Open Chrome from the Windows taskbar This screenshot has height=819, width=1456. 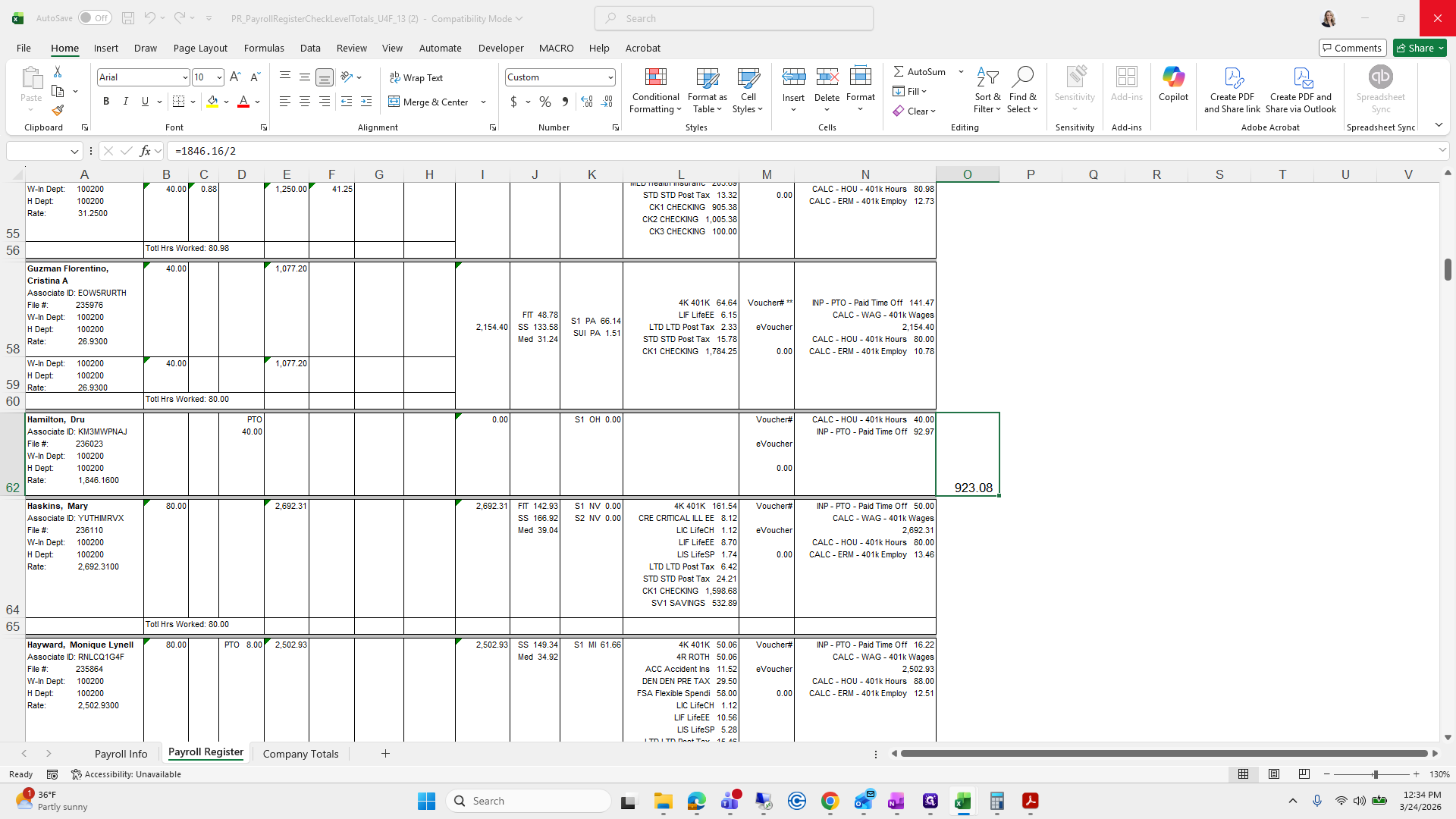[830, 801]
